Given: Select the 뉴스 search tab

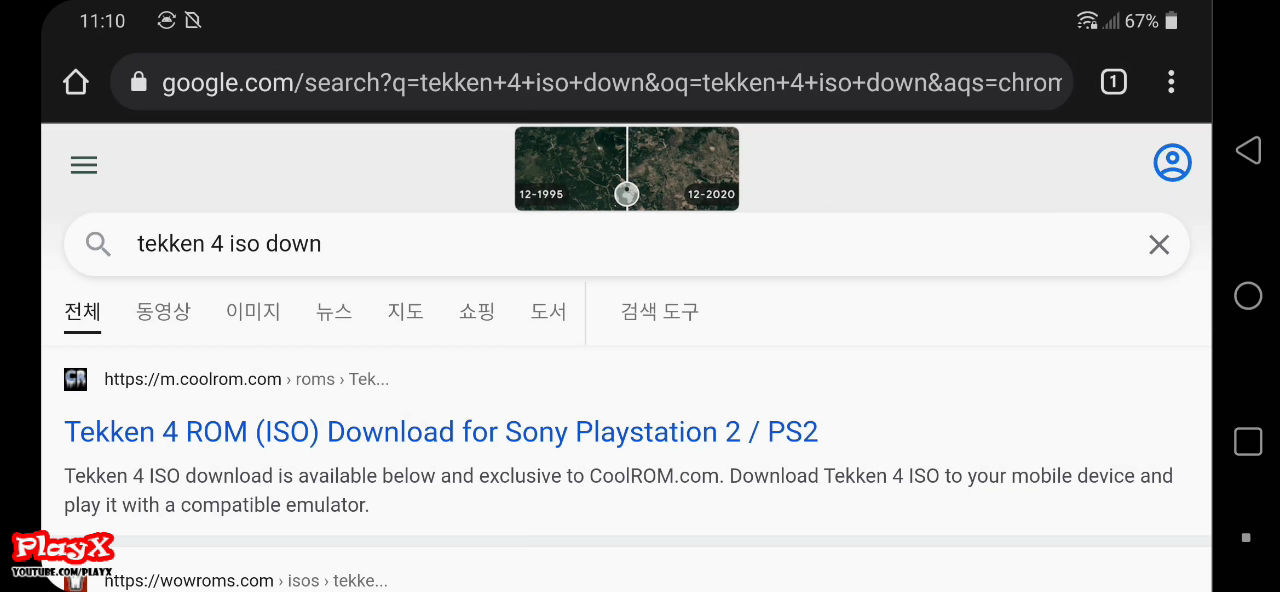Looking at the screenshot, I should pyautogui.click(x=334, y=312).
